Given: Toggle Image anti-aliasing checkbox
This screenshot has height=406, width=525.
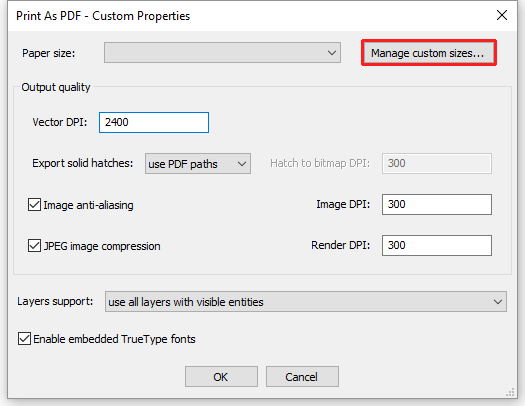Looking at the screenshot, I should 34,205.
